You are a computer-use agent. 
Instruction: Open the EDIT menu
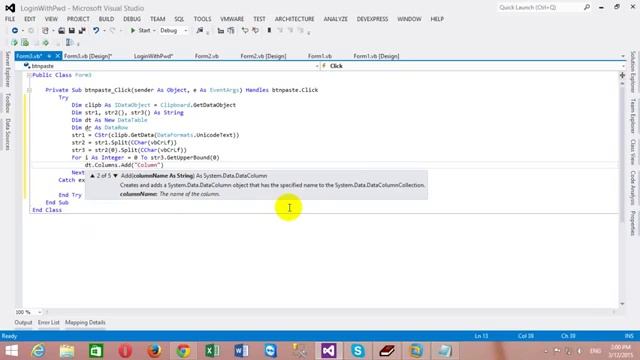(x=30, y=19)
